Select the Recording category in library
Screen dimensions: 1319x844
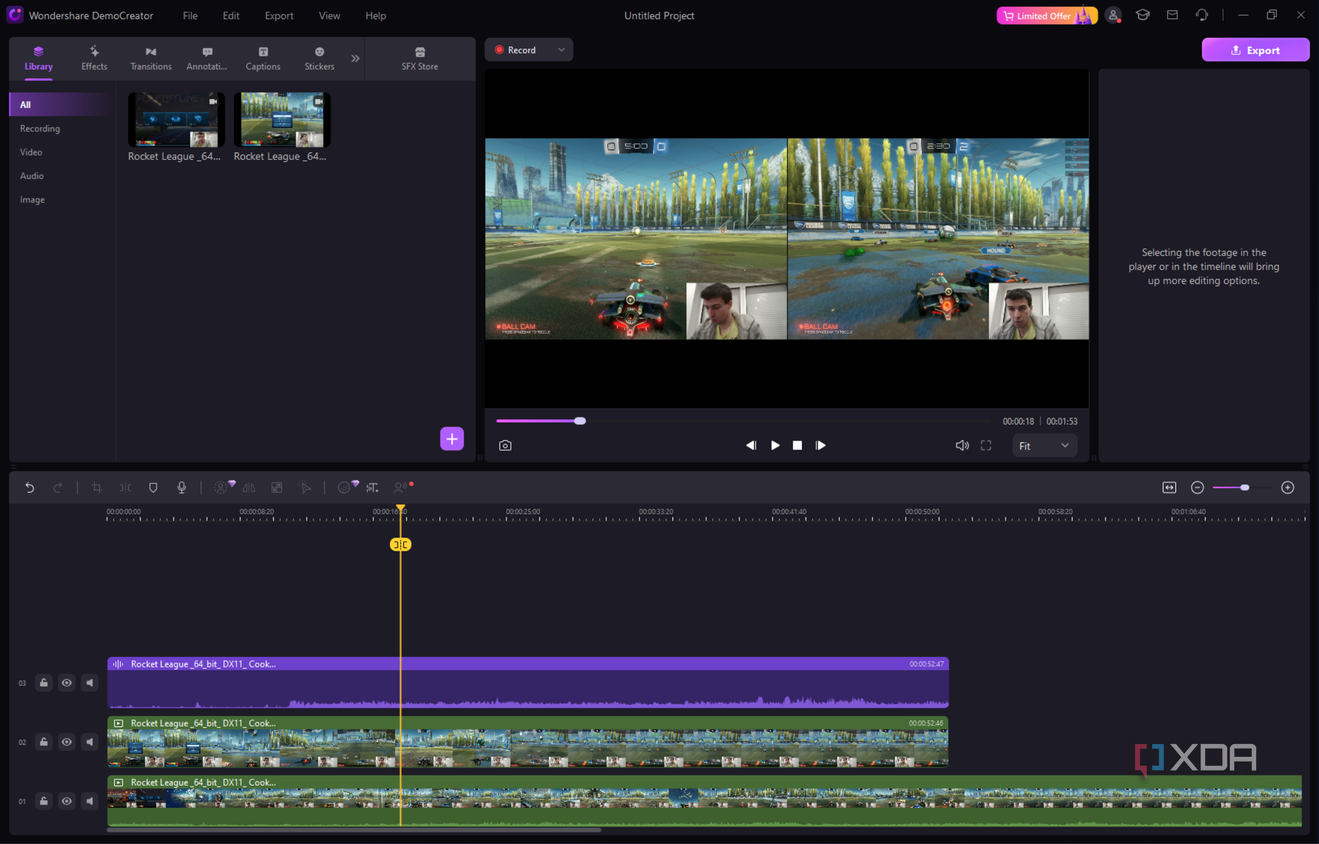[40, 128]
